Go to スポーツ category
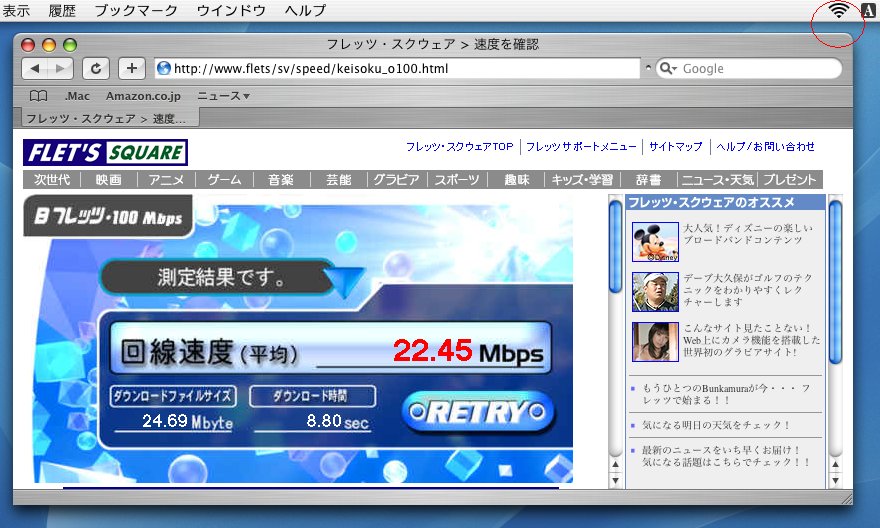 coord(457,180)
